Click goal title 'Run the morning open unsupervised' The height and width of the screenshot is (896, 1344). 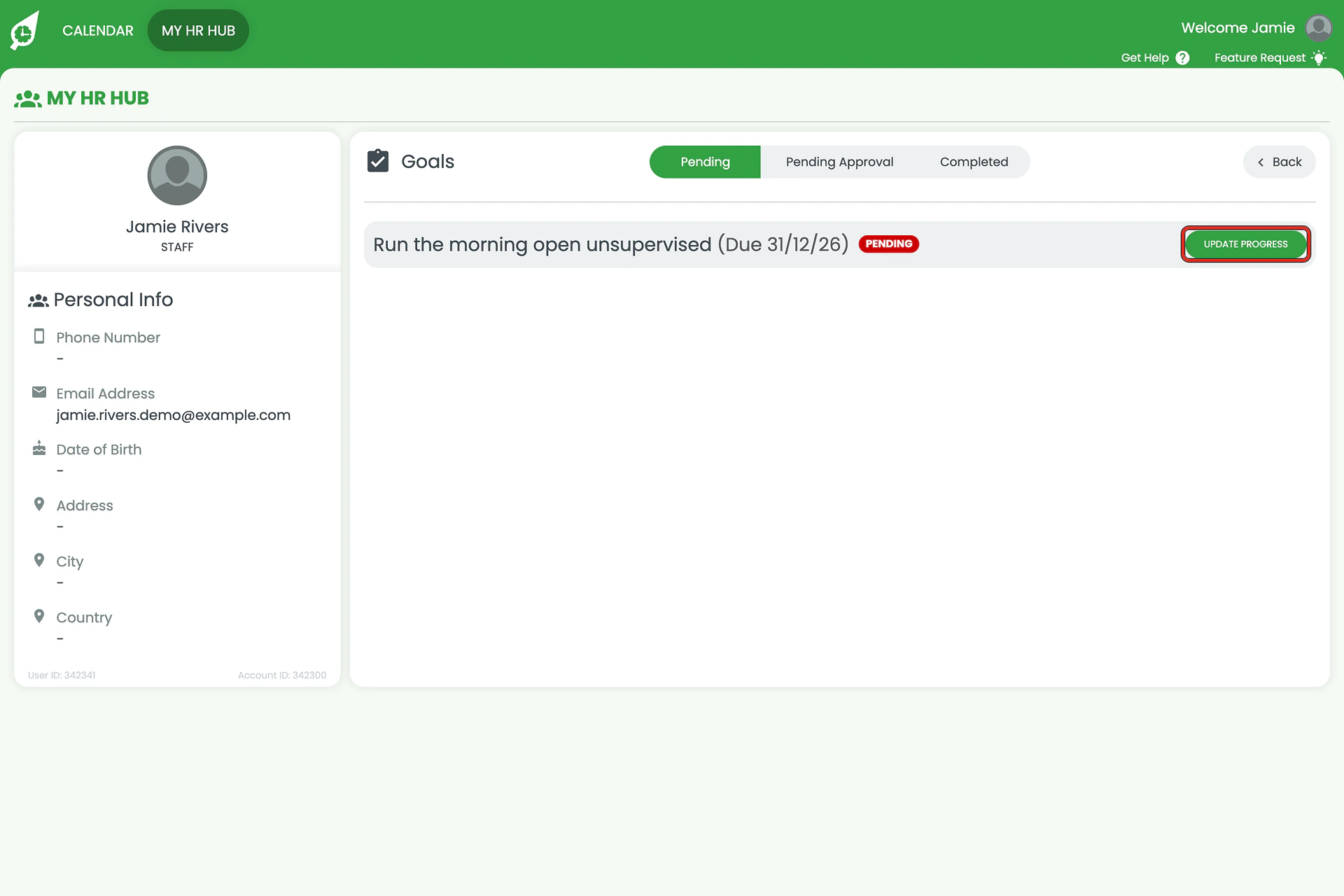(542, 244)
